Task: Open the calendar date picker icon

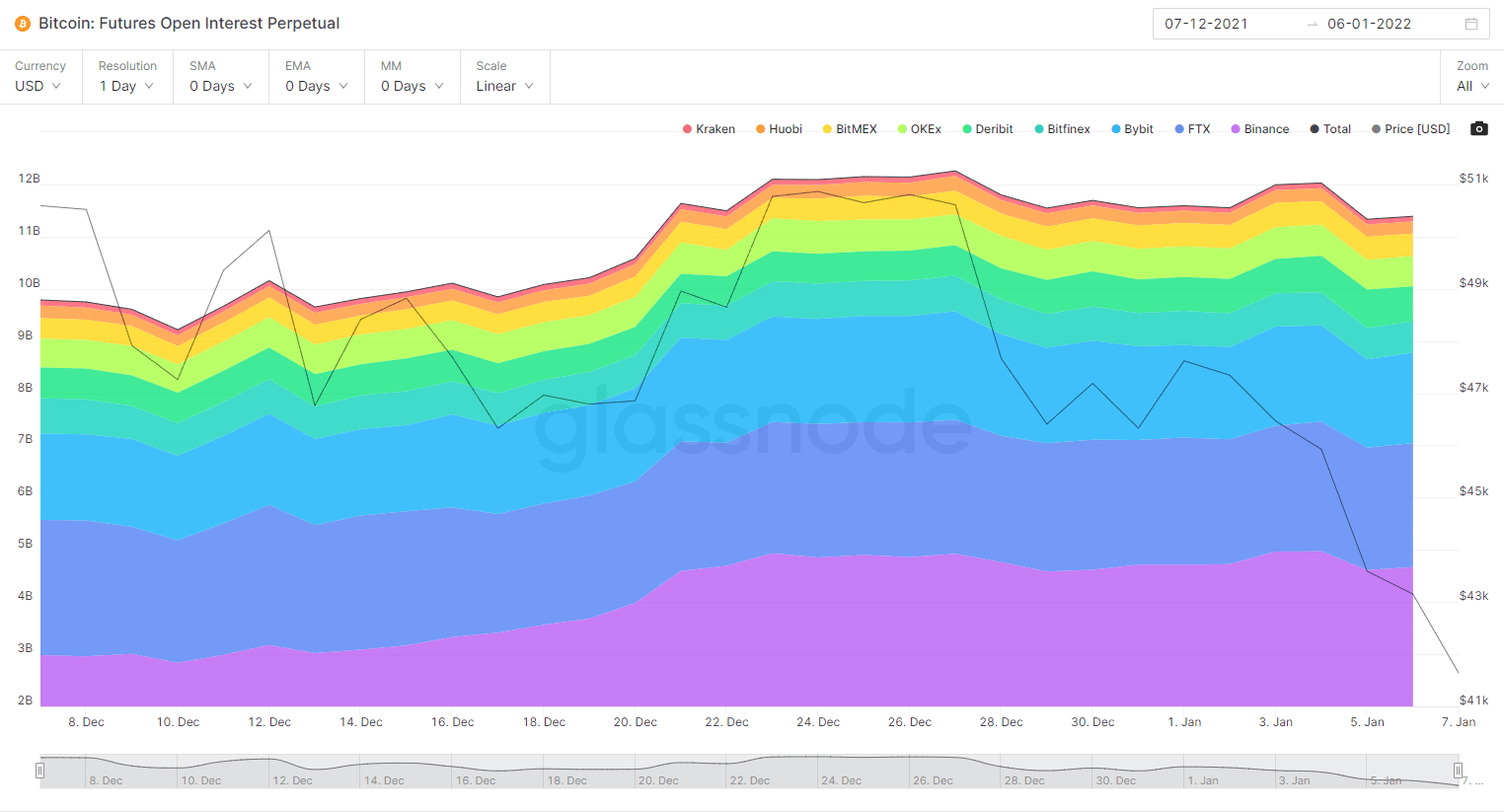Action: [1470, 24]
